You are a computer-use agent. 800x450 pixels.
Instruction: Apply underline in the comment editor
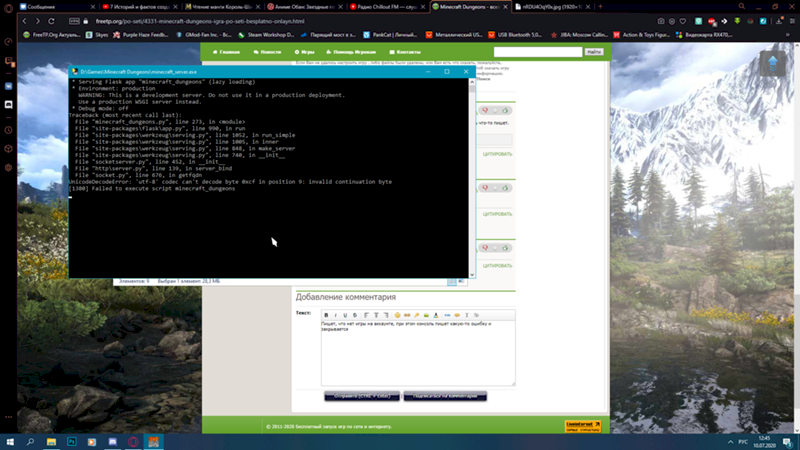coord(345,315)
